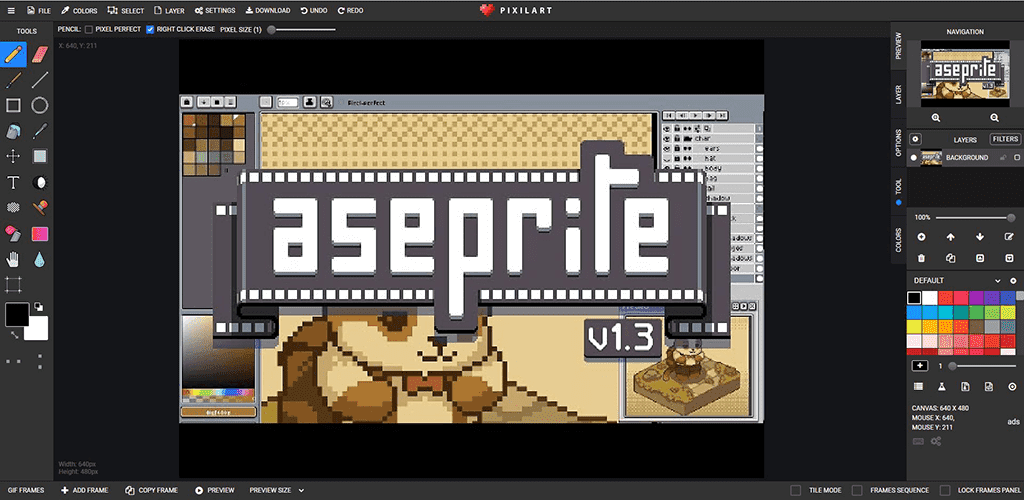1024x500 pixels.
Task: Select the black primary color swatch
Action: coord(17,315)
